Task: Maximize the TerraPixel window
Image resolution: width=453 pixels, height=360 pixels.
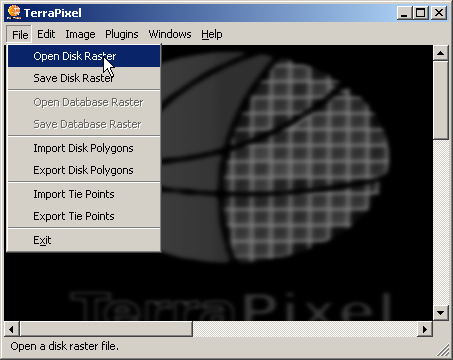Action: coord(421,13)
